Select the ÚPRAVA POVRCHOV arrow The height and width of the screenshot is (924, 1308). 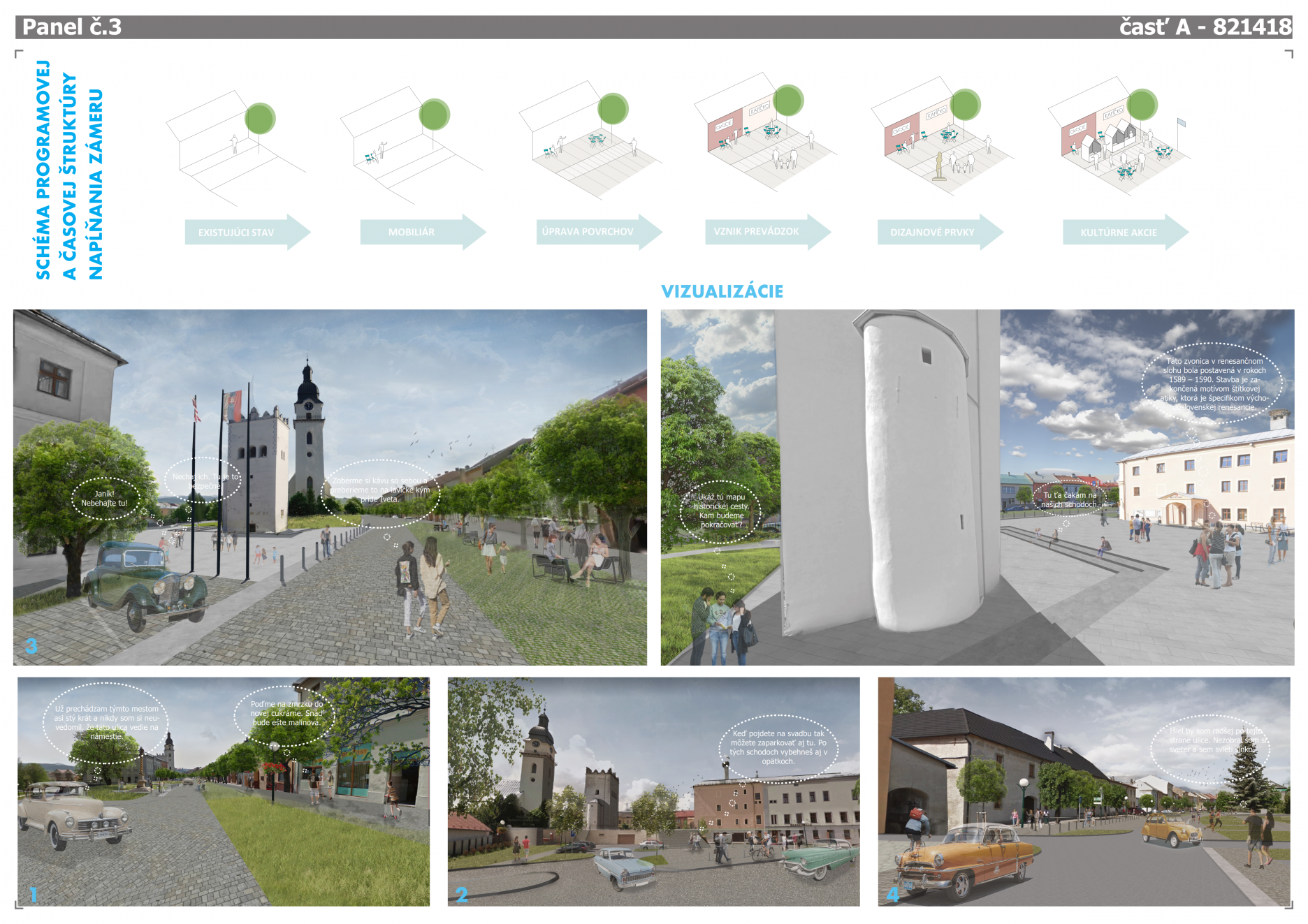tap(588, 231)
